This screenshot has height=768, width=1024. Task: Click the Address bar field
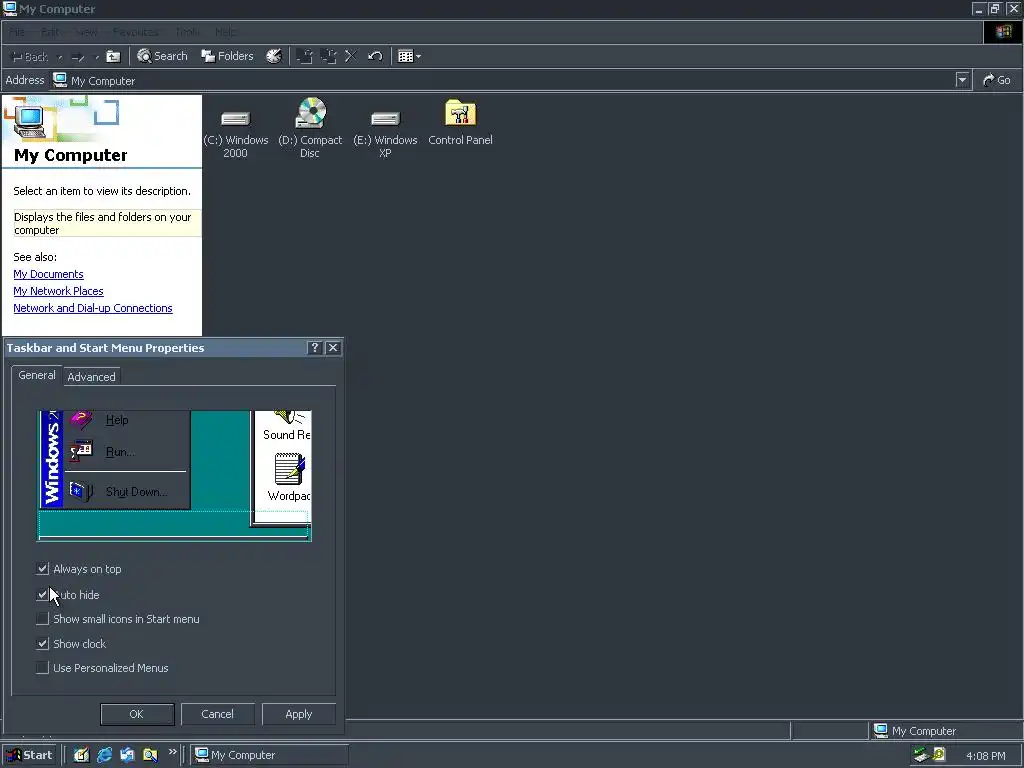[503, 80]
